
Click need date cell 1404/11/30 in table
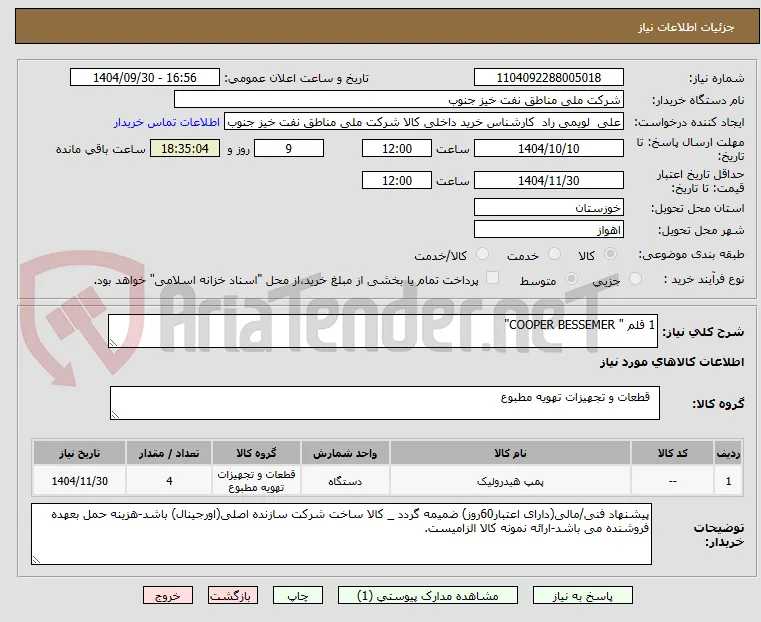pos(80,481)
